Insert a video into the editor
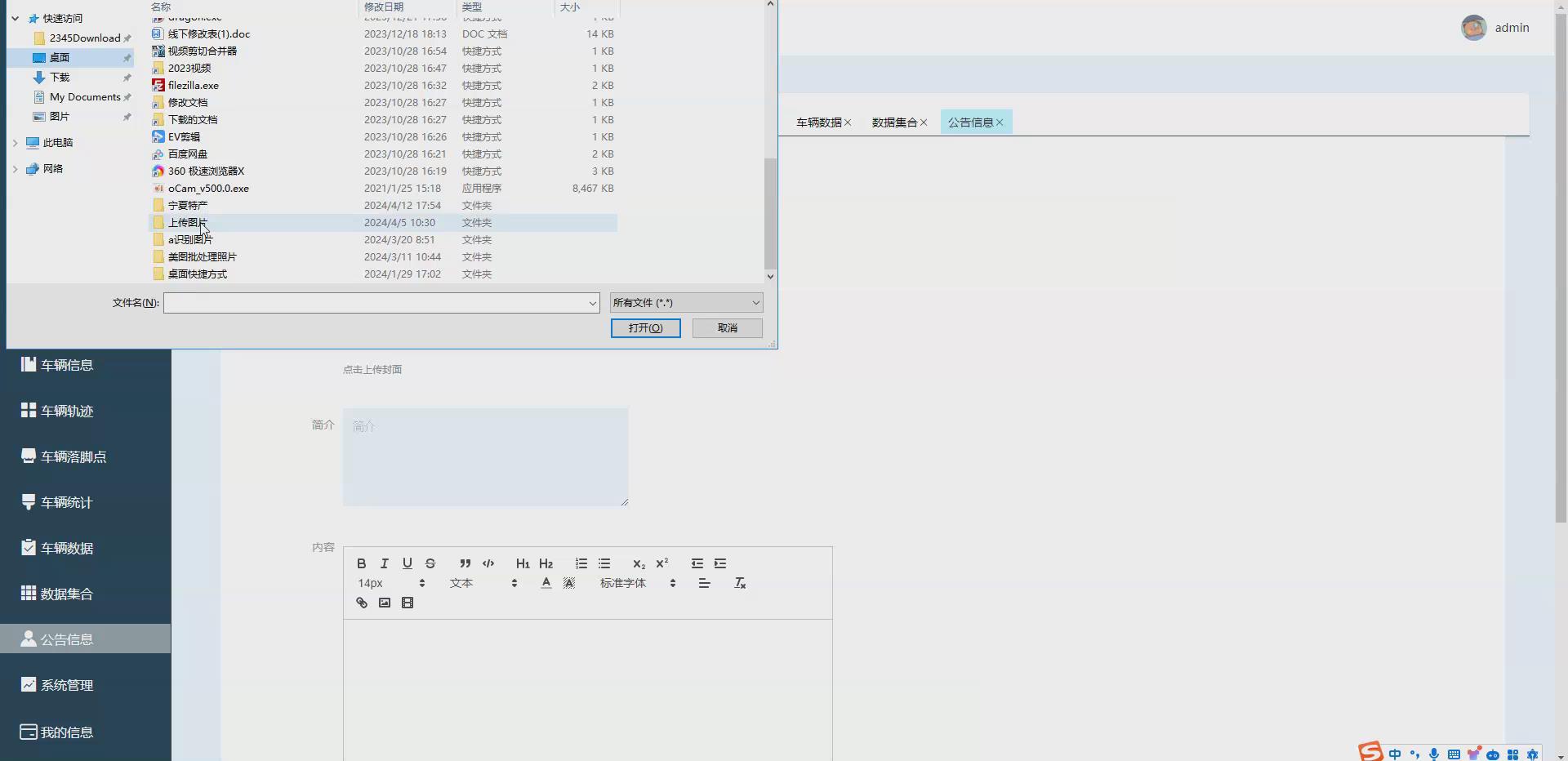The height and width of the screenshot is (761, 1568). tap(408, 603)
